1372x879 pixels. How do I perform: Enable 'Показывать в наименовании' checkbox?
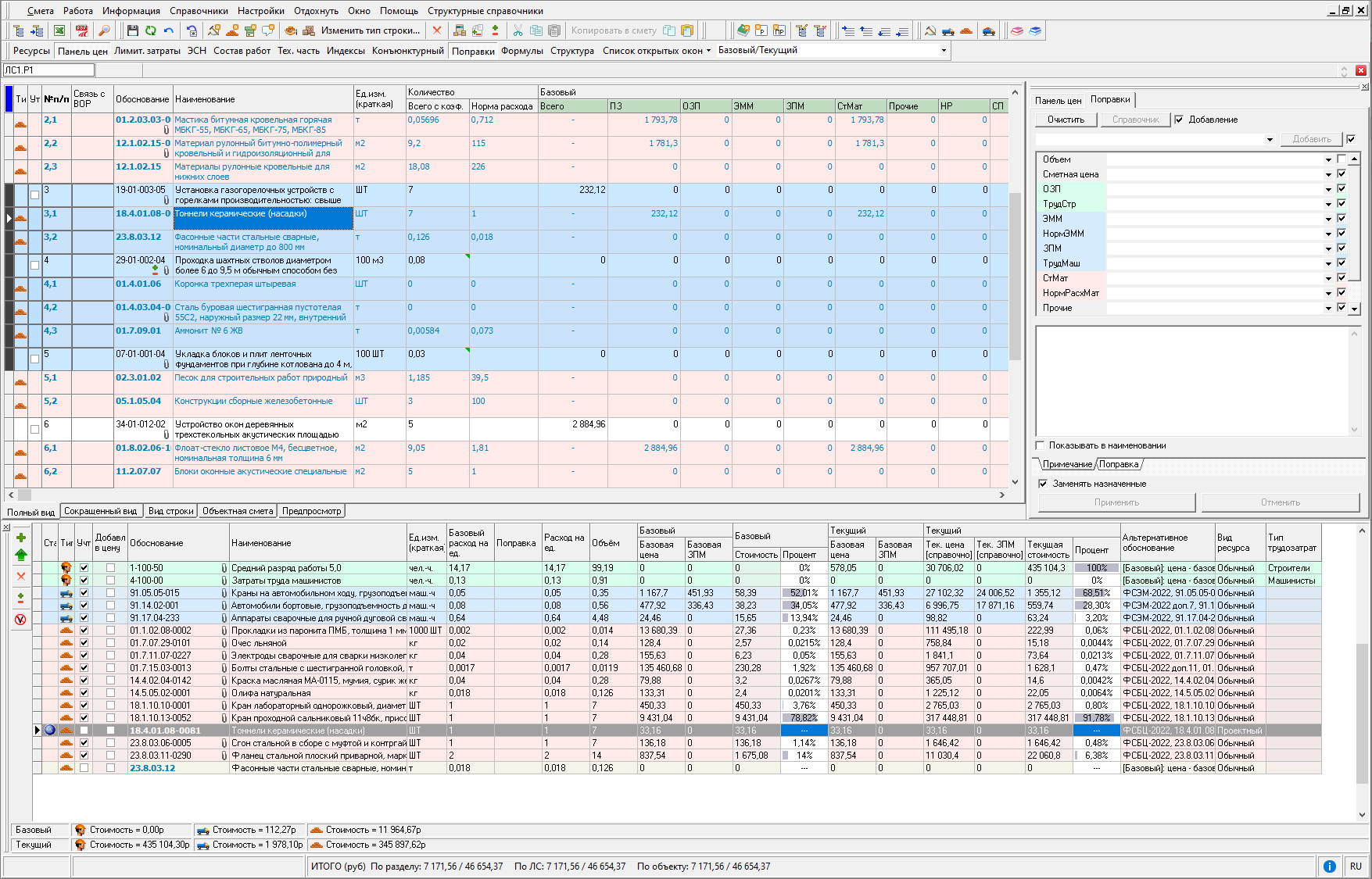(x=1041, y=445)
